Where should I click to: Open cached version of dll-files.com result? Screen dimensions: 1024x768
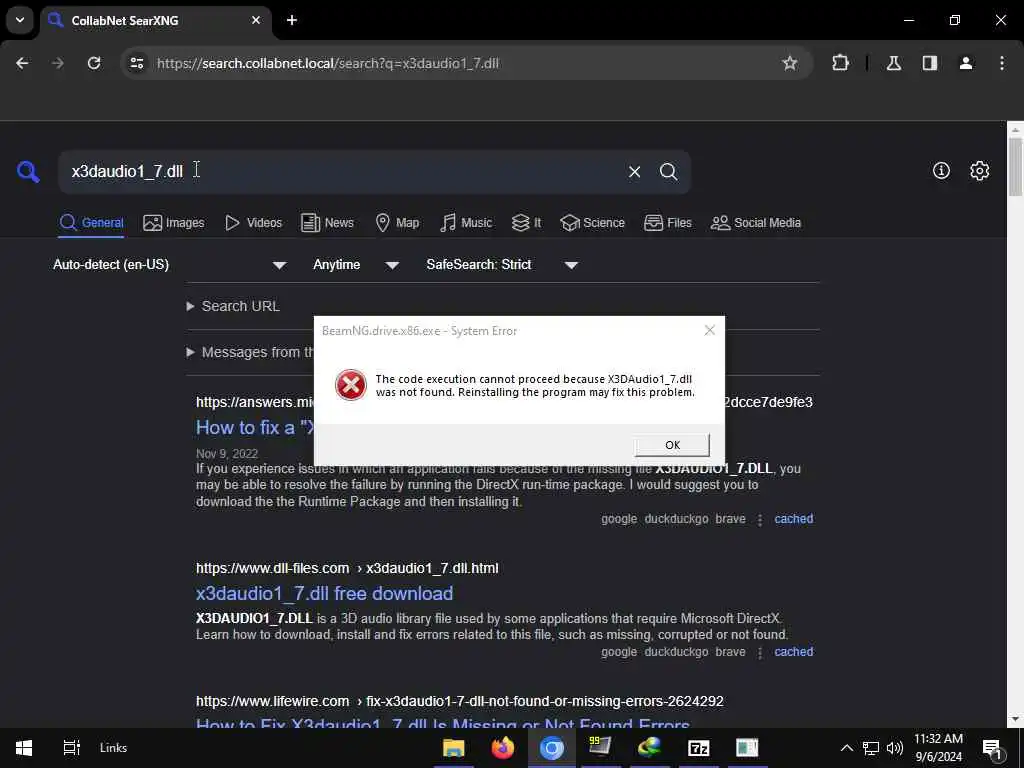[793, 652]
